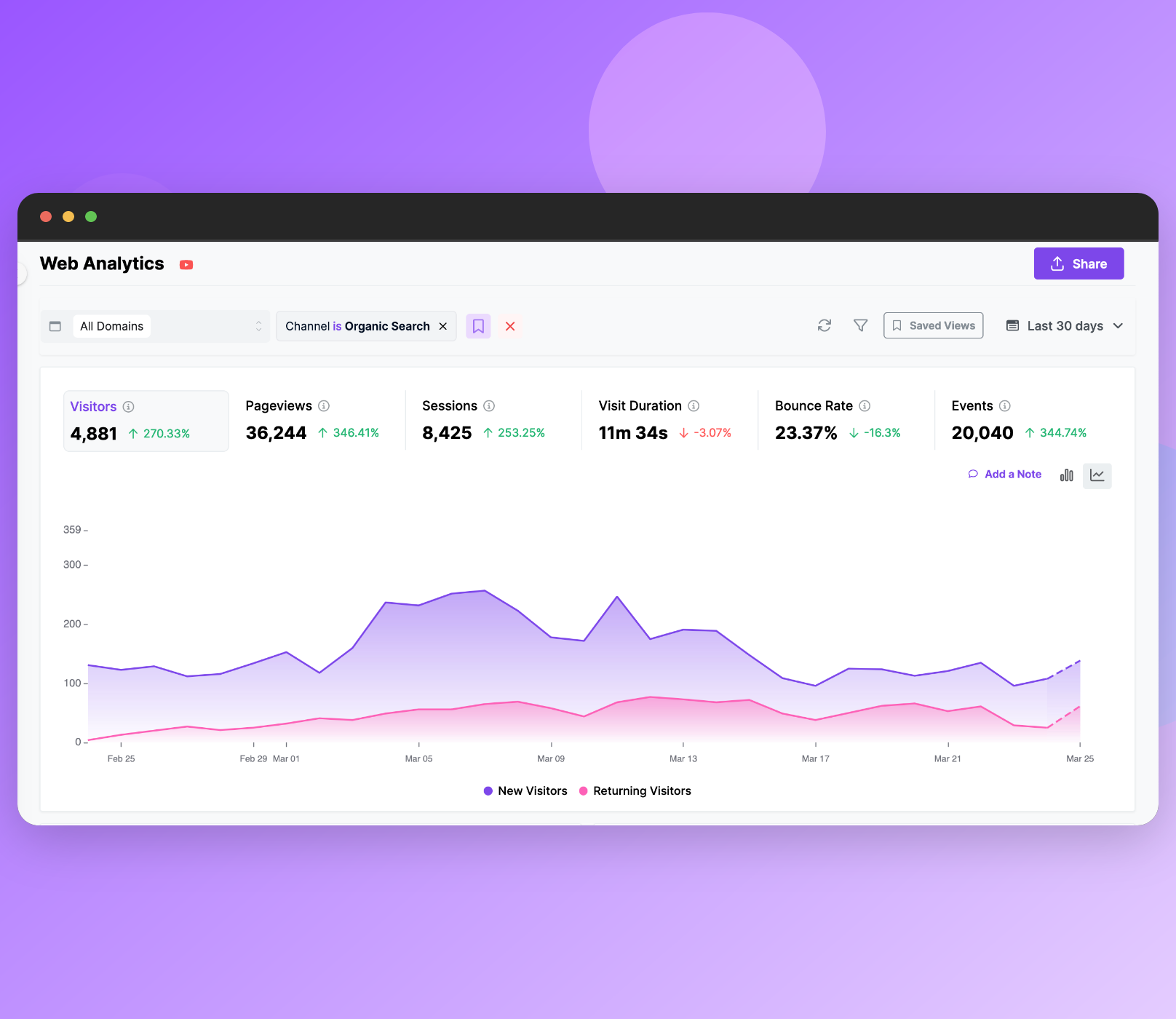Save current view with purple bookmark icon
The height and width of the screenshot is (1019, 1176).
(478, 326)
